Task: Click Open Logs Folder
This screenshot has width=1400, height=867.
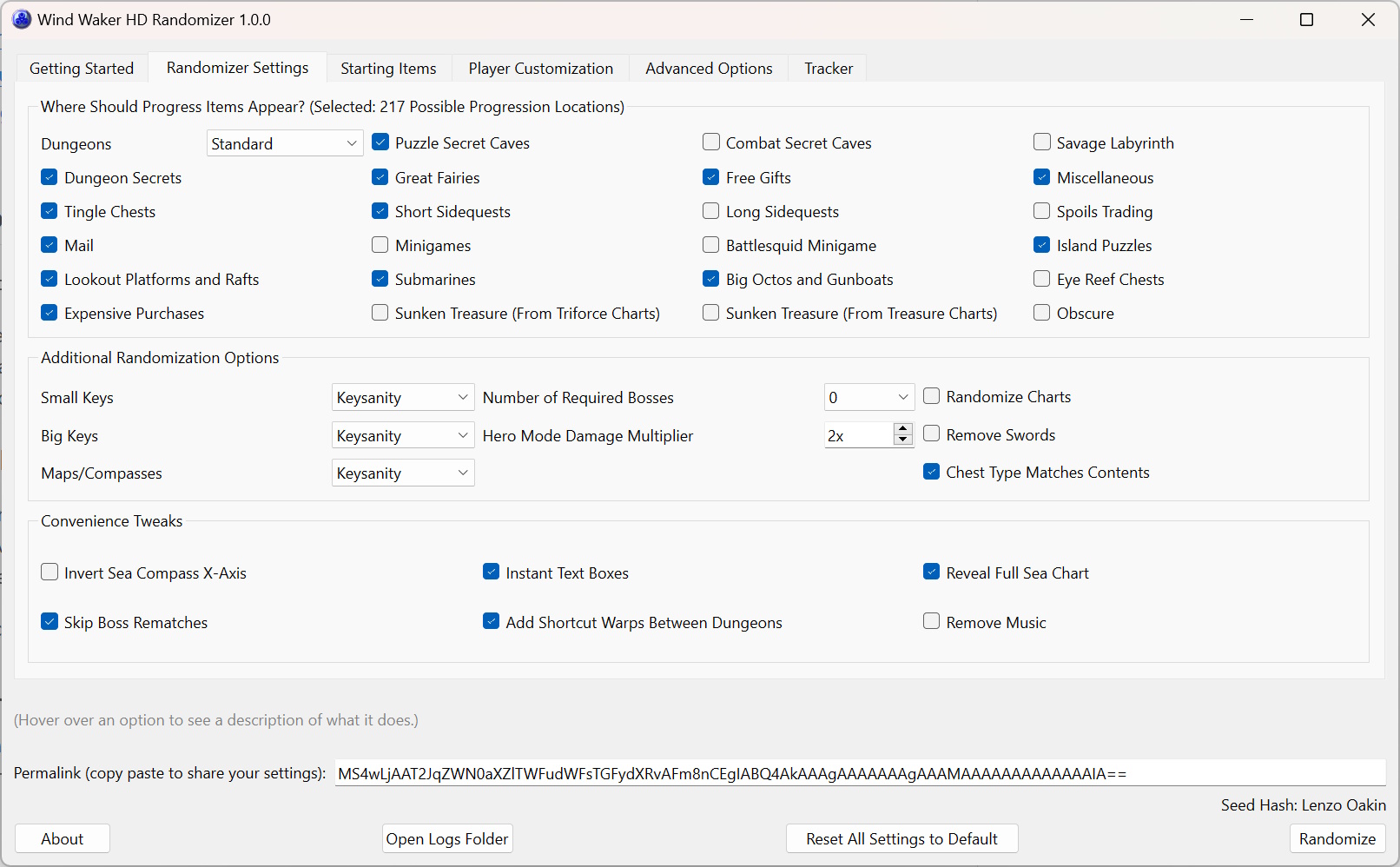Action: [x=447, y=838]
